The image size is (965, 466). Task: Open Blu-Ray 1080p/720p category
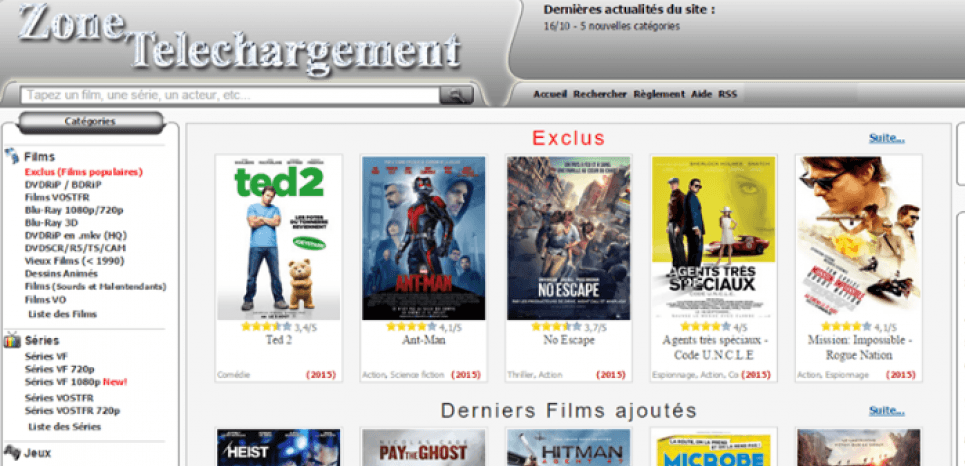click(74, 211)
